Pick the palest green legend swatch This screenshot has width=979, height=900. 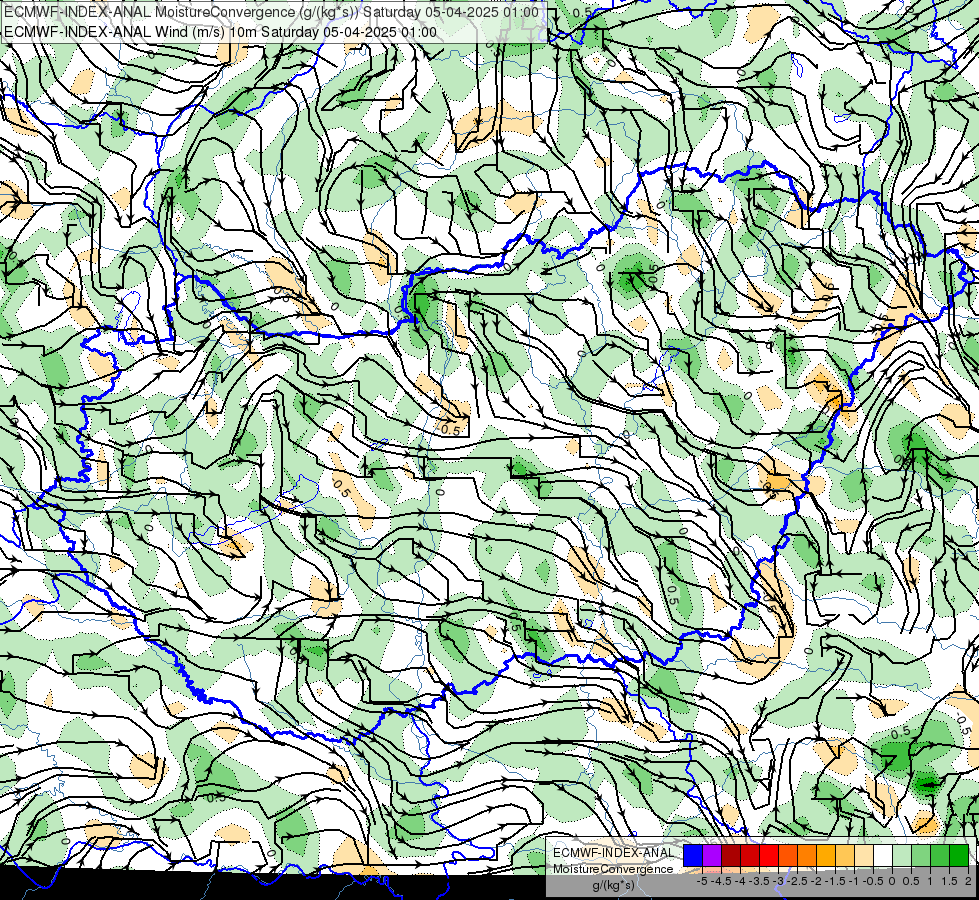click(x=902, y=856)
